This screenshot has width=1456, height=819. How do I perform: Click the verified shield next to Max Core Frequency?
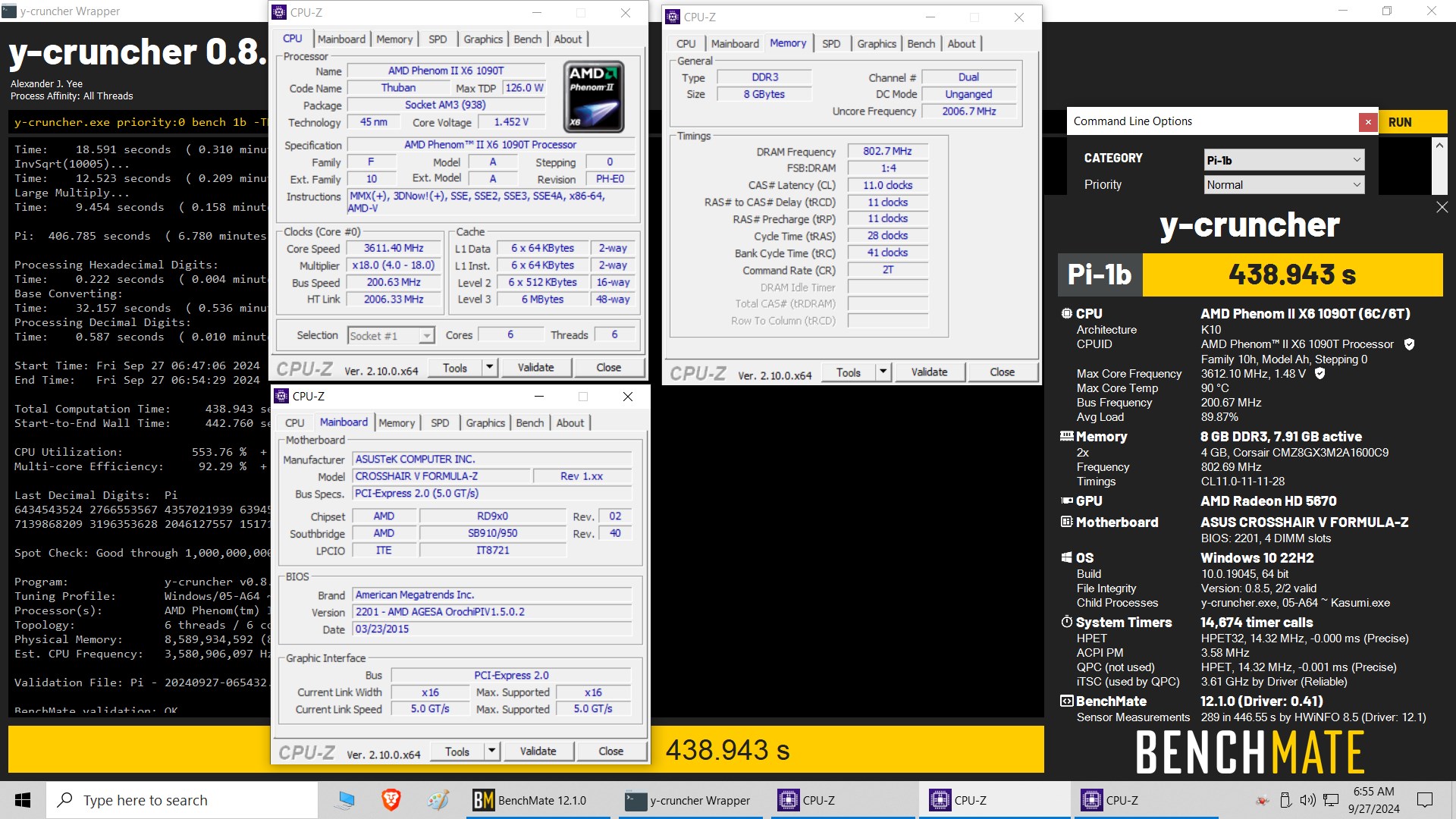[1319, 374]
